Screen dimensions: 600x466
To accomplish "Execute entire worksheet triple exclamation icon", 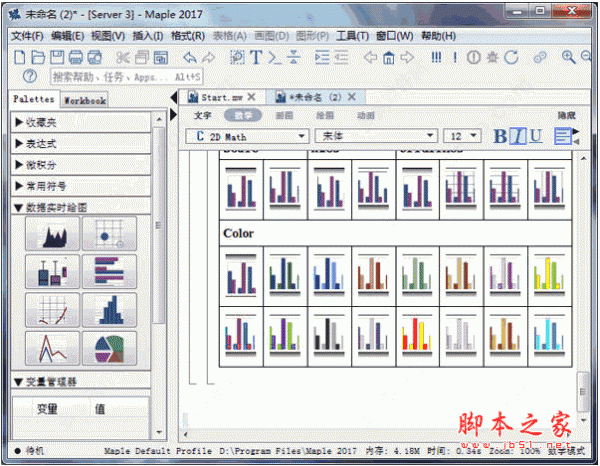I will coord(436,57).
